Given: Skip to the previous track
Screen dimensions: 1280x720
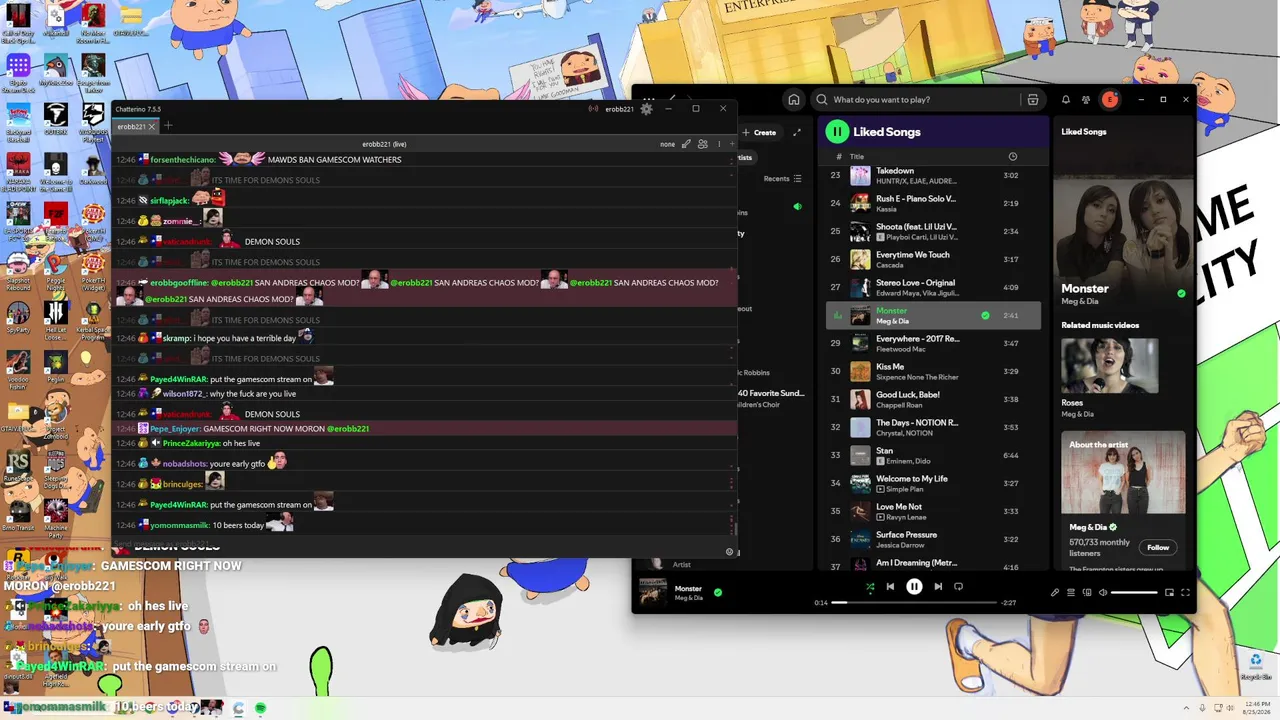Looking at the screenshot, I should click(890, 587).
